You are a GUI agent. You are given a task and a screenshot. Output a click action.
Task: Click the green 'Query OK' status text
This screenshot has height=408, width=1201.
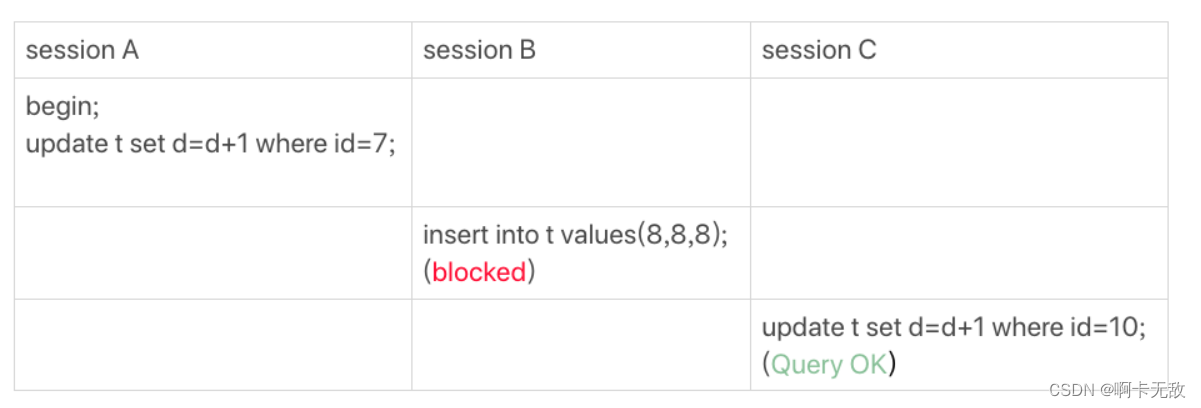pyautogui.click(x=829, y=364)
